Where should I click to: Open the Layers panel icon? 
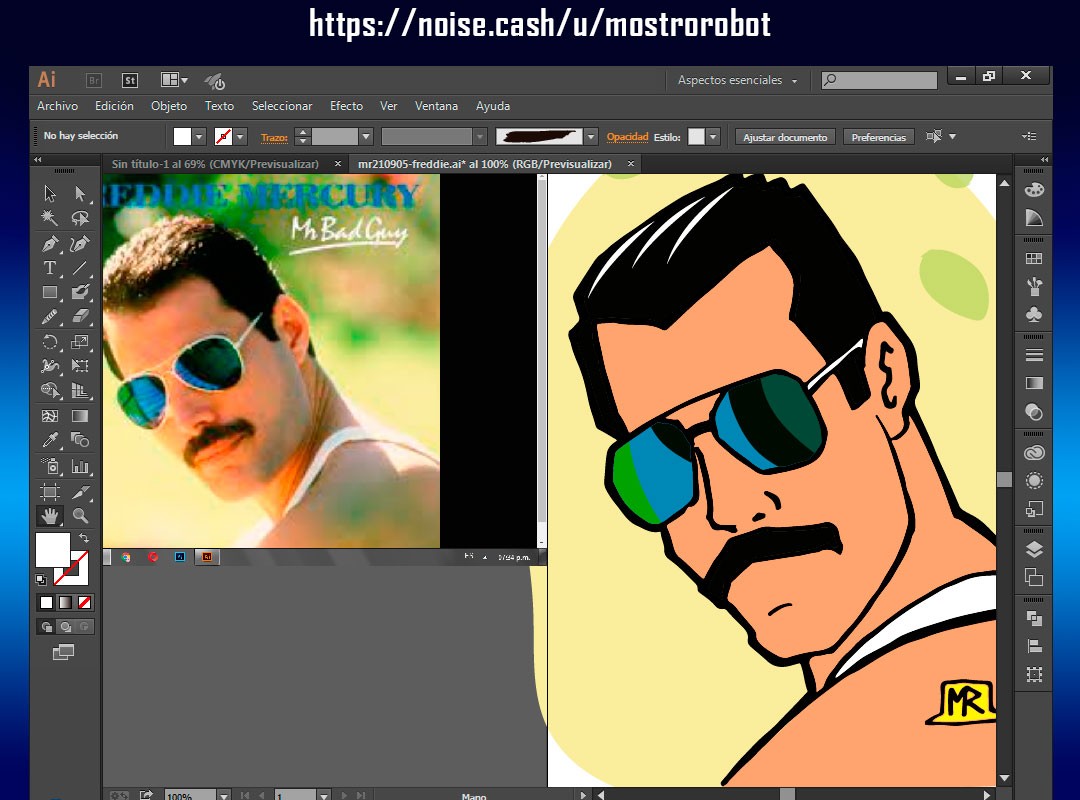[1034, 549]
